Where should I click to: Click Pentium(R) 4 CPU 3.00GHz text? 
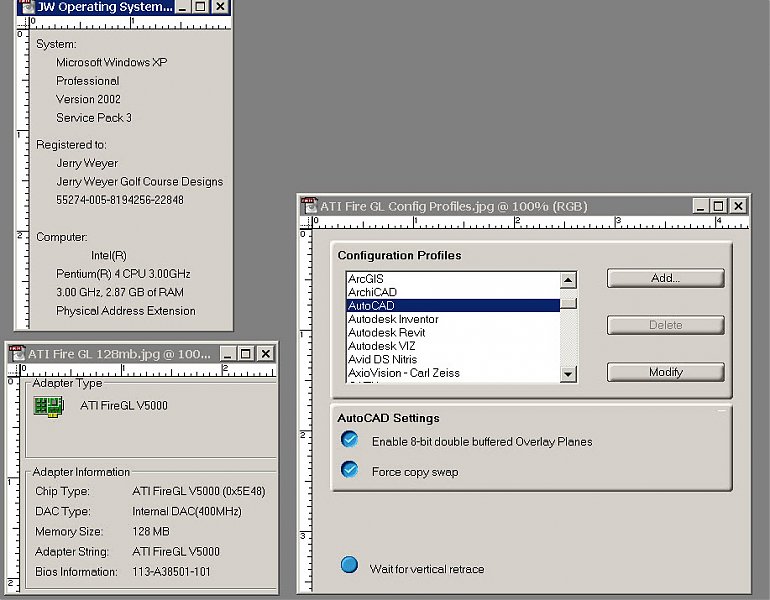click(x=123, y=274)
